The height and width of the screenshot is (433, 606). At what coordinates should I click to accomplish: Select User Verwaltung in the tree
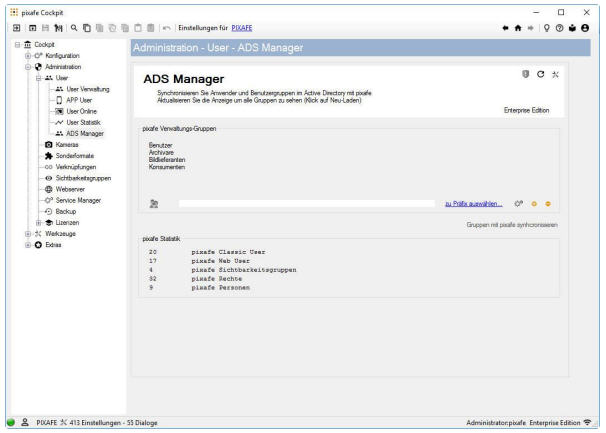[85, 90]
